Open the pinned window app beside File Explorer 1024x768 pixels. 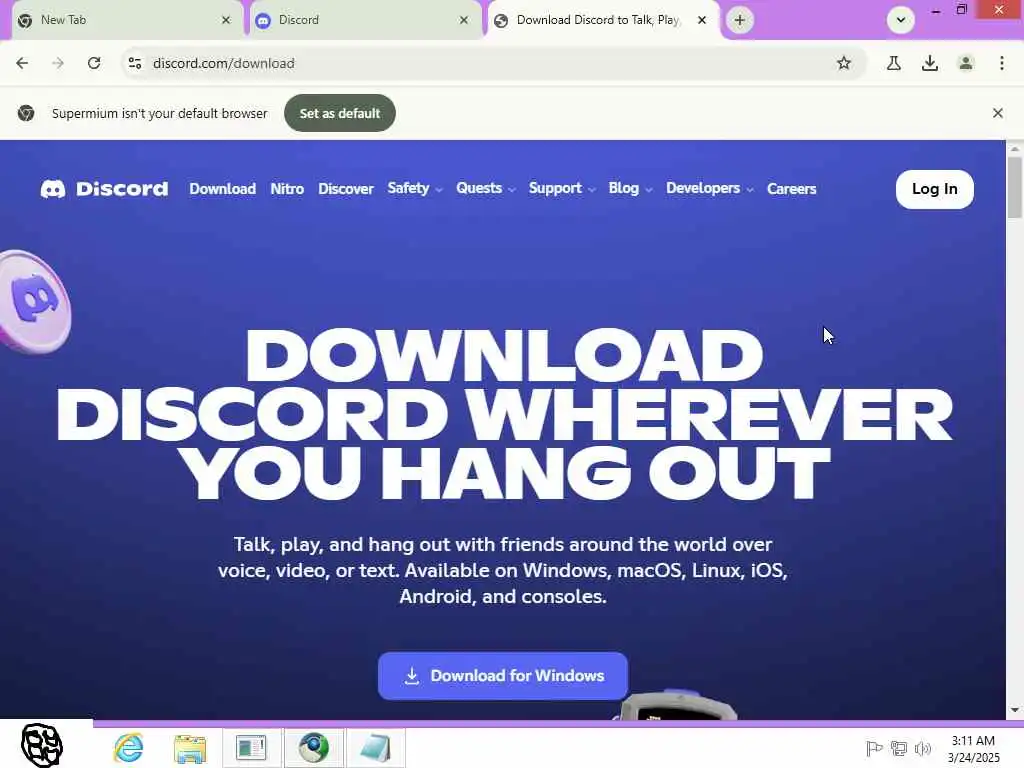coord(251,748)
